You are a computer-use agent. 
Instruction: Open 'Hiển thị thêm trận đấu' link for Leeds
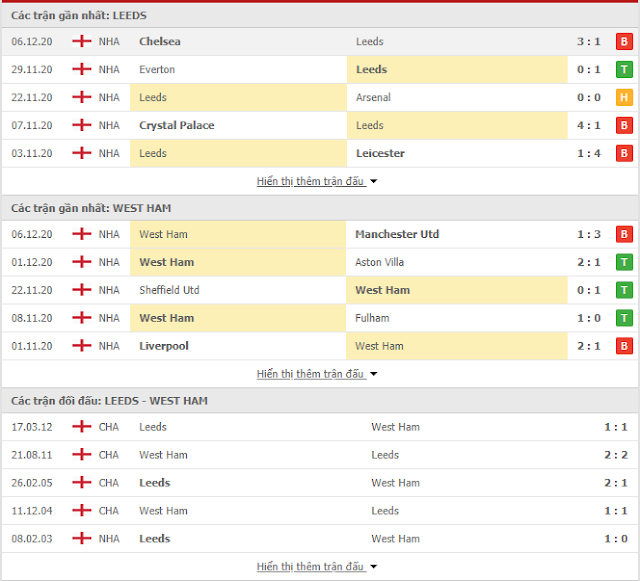click(310, 181)
